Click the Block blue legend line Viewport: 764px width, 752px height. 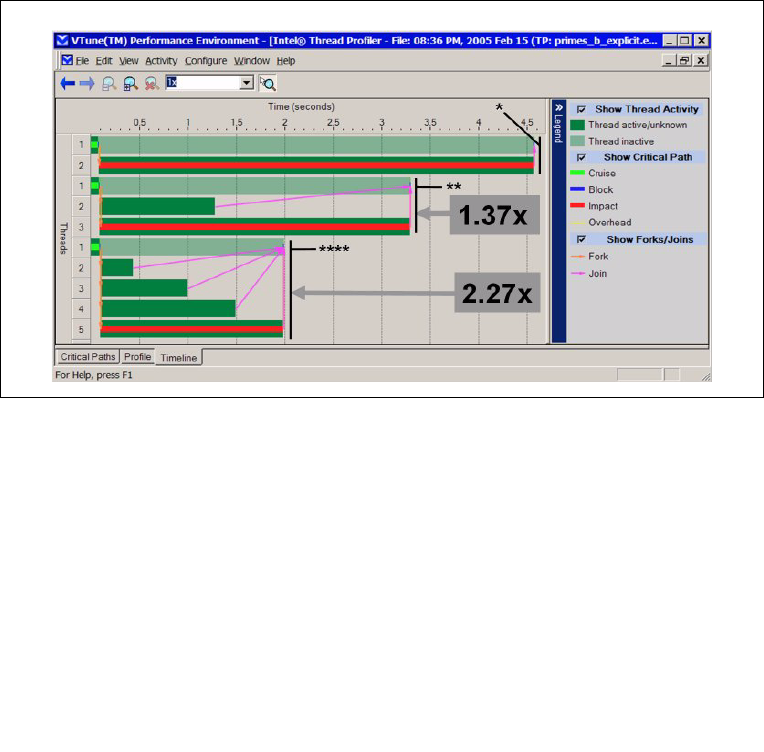click(x=577, y=189)
